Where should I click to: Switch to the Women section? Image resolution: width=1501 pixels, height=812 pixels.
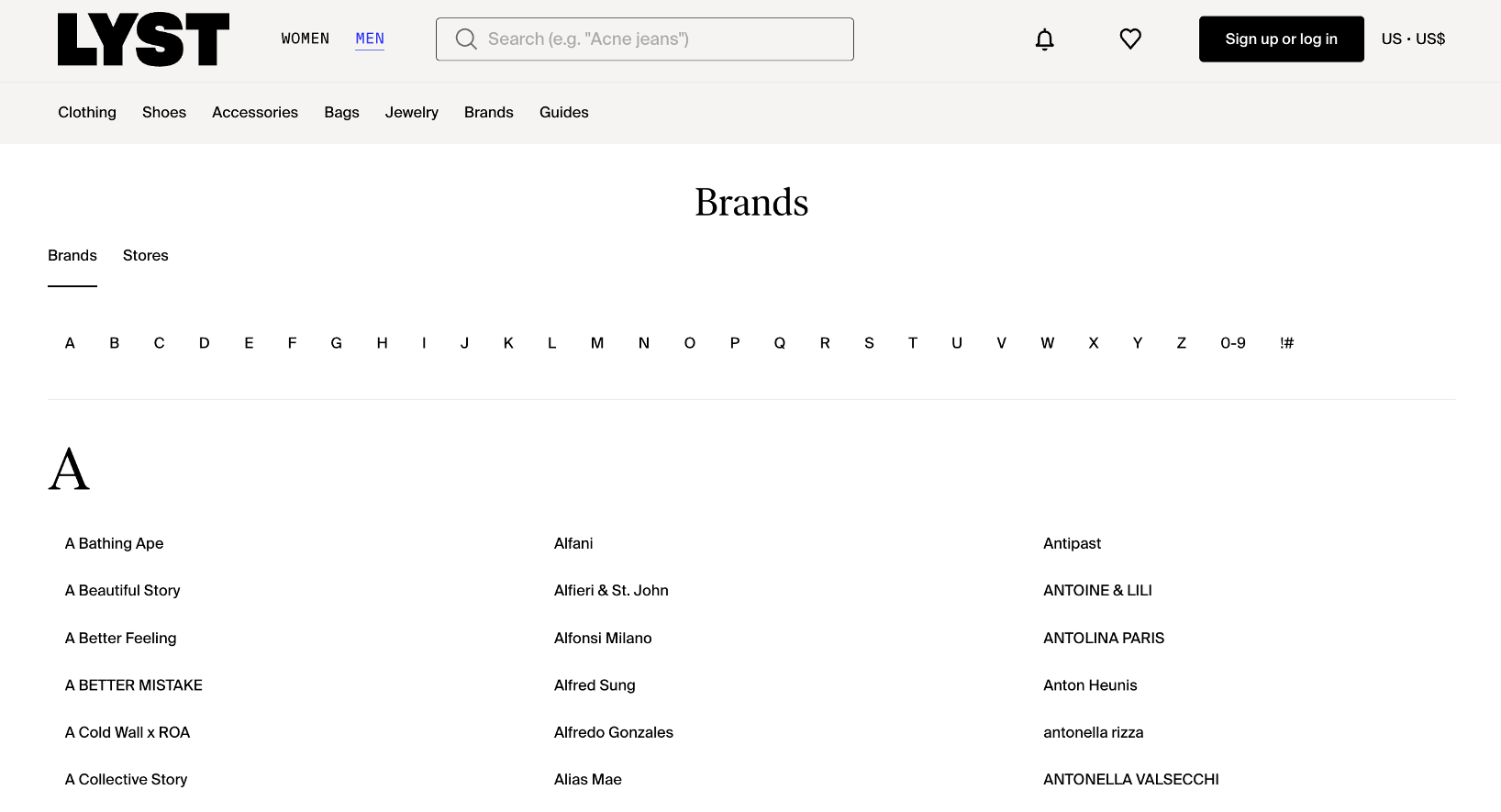305,39
